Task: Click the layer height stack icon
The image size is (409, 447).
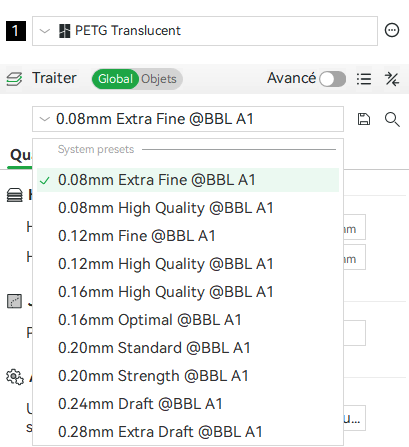Action: tap(15, 195)
